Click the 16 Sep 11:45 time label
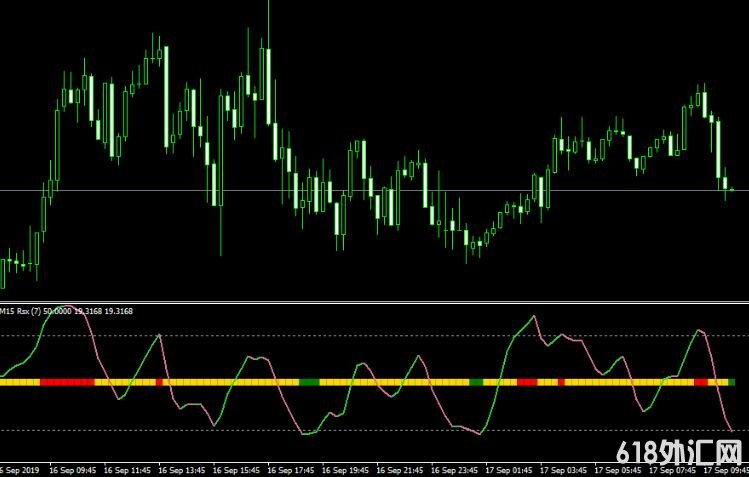 pos(128,469)
